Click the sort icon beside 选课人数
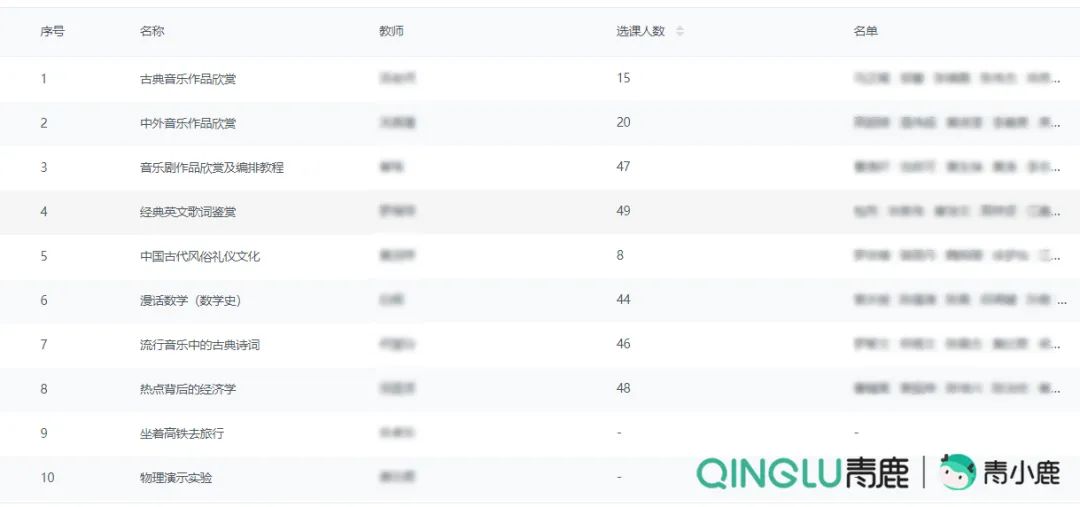 click(x=680, y=31)
